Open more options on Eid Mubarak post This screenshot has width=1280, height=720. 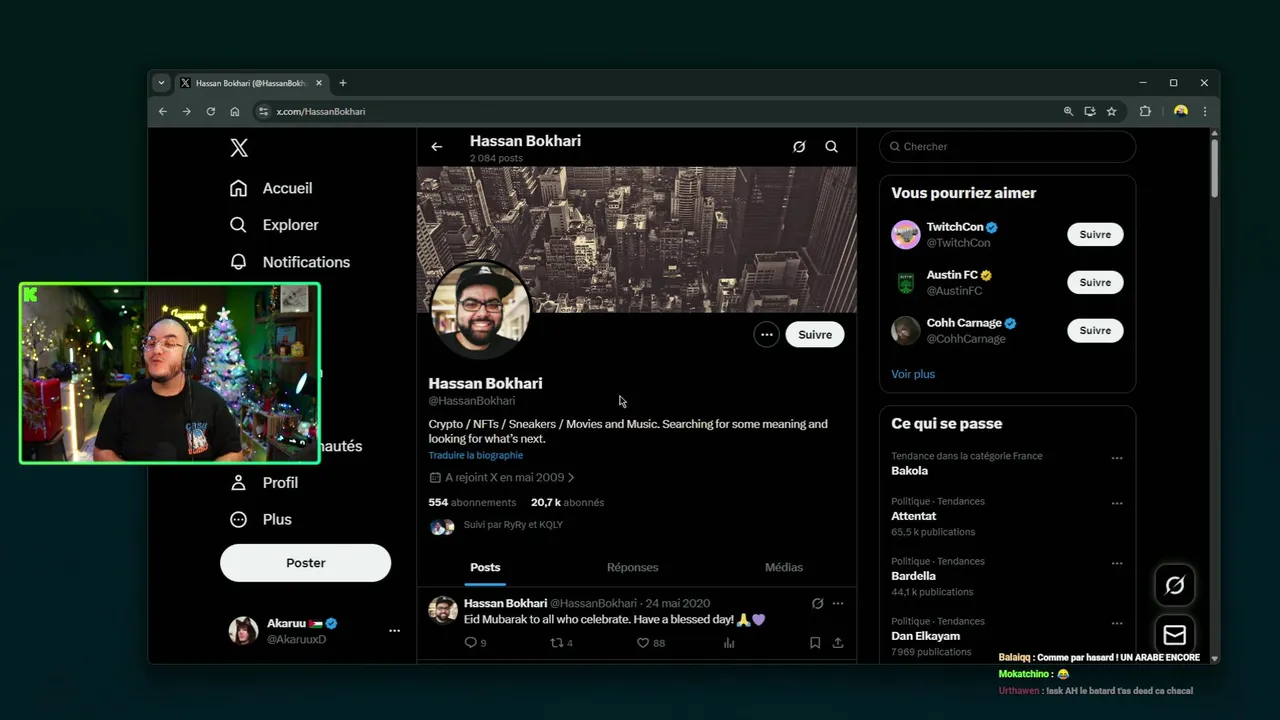[x=838, y=603]
